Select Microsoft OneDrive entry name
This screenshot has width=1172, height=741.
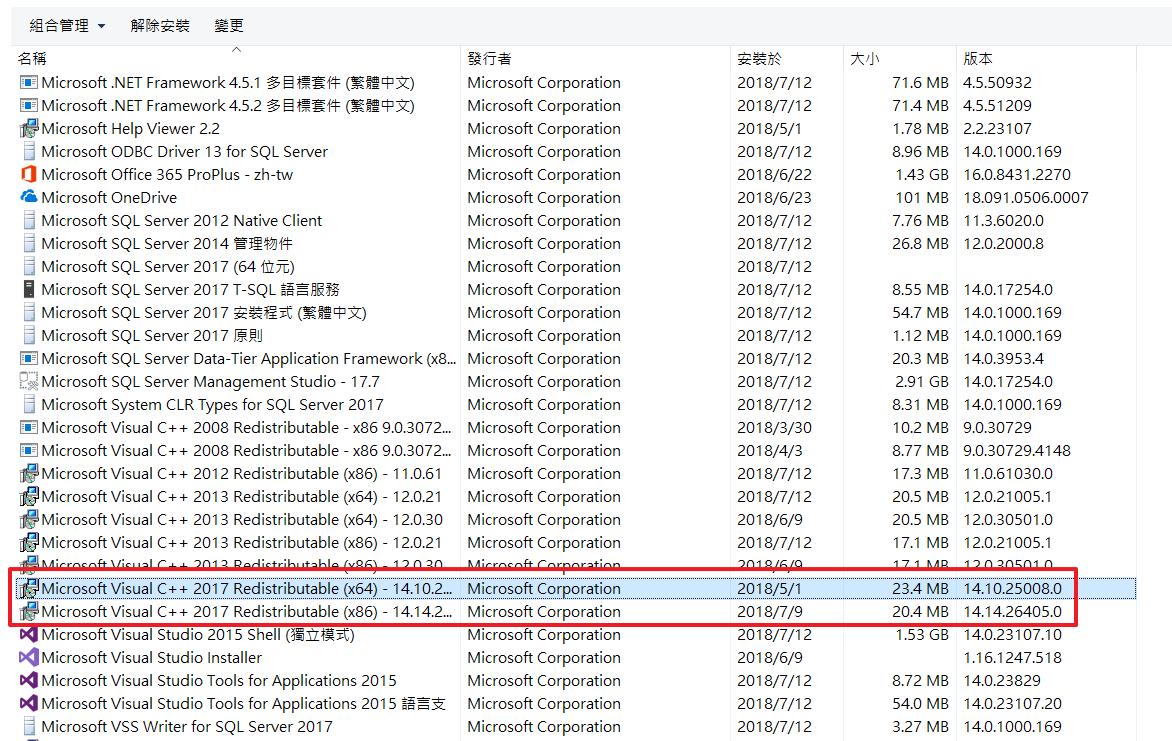click(109, 197)
